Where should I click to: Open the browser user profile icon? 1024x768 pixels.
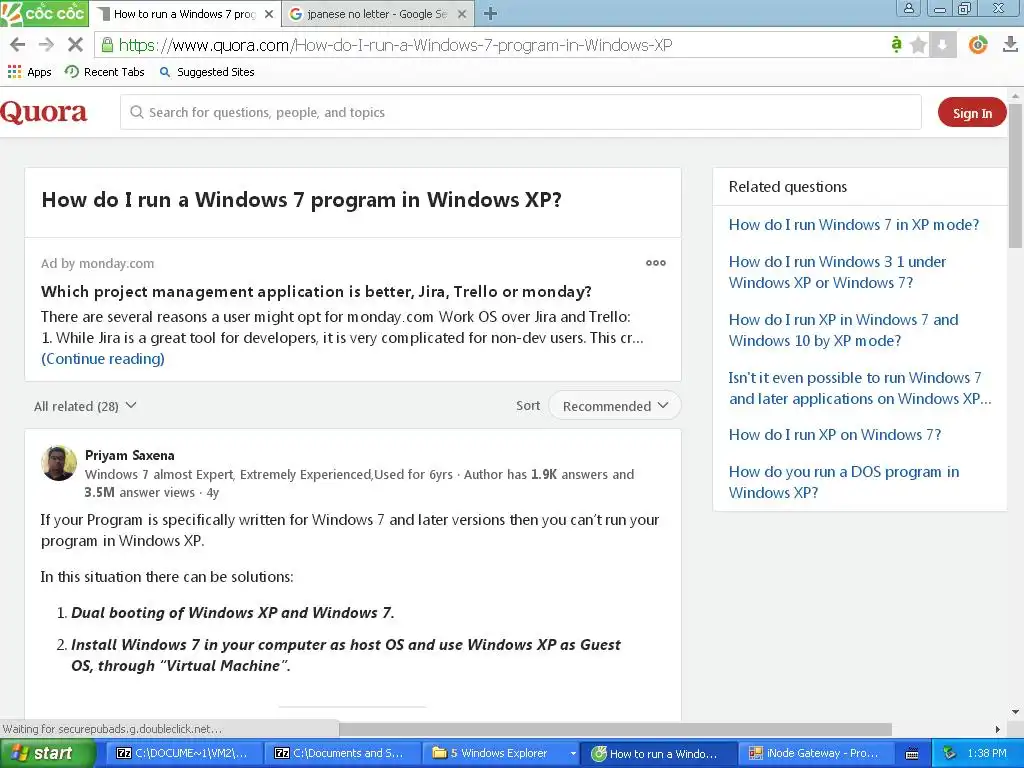click(909, 8)
